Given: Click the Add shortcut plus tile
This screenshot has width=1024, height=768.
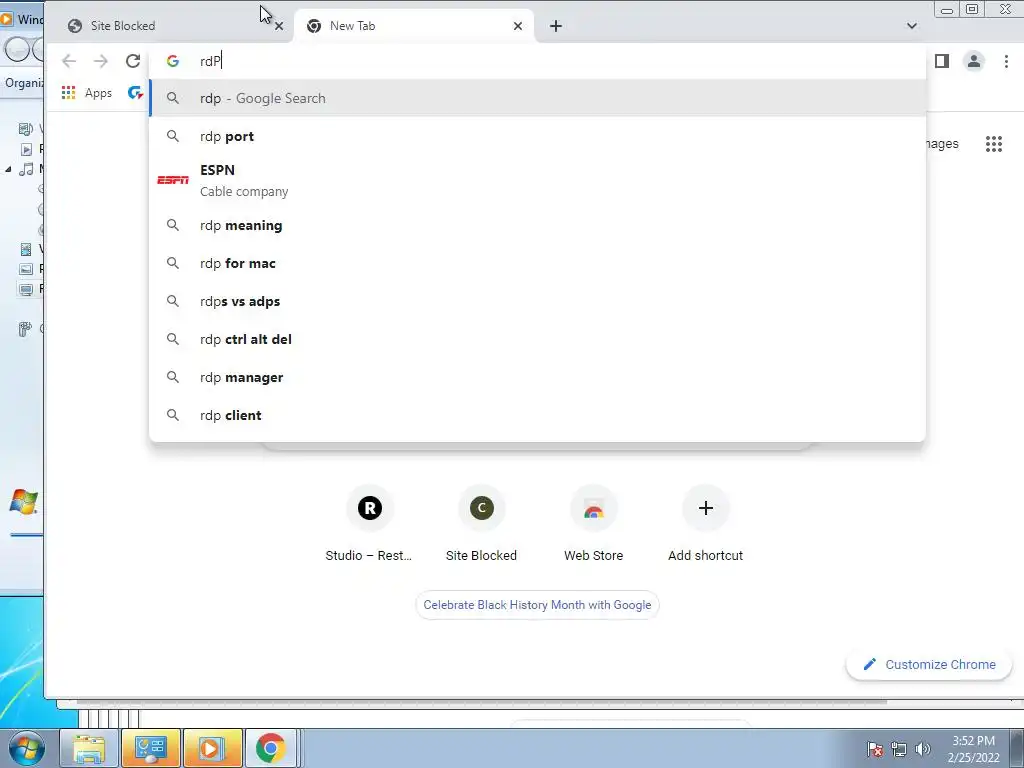Looking at the screenshot, I should (x=705, y=524).
